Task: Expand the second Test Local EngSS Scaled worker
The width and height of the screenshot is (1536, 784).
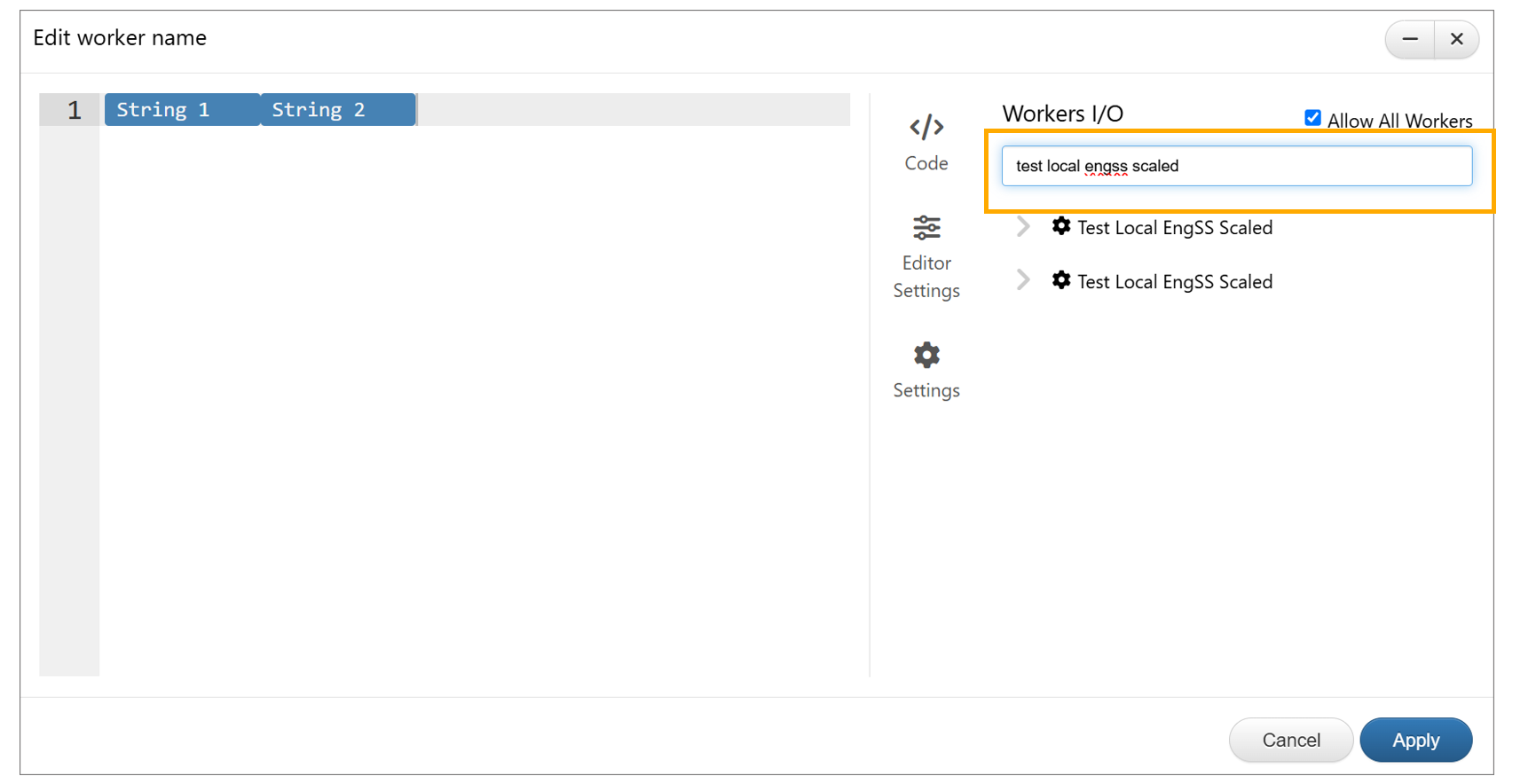Action: point(1023,280)
